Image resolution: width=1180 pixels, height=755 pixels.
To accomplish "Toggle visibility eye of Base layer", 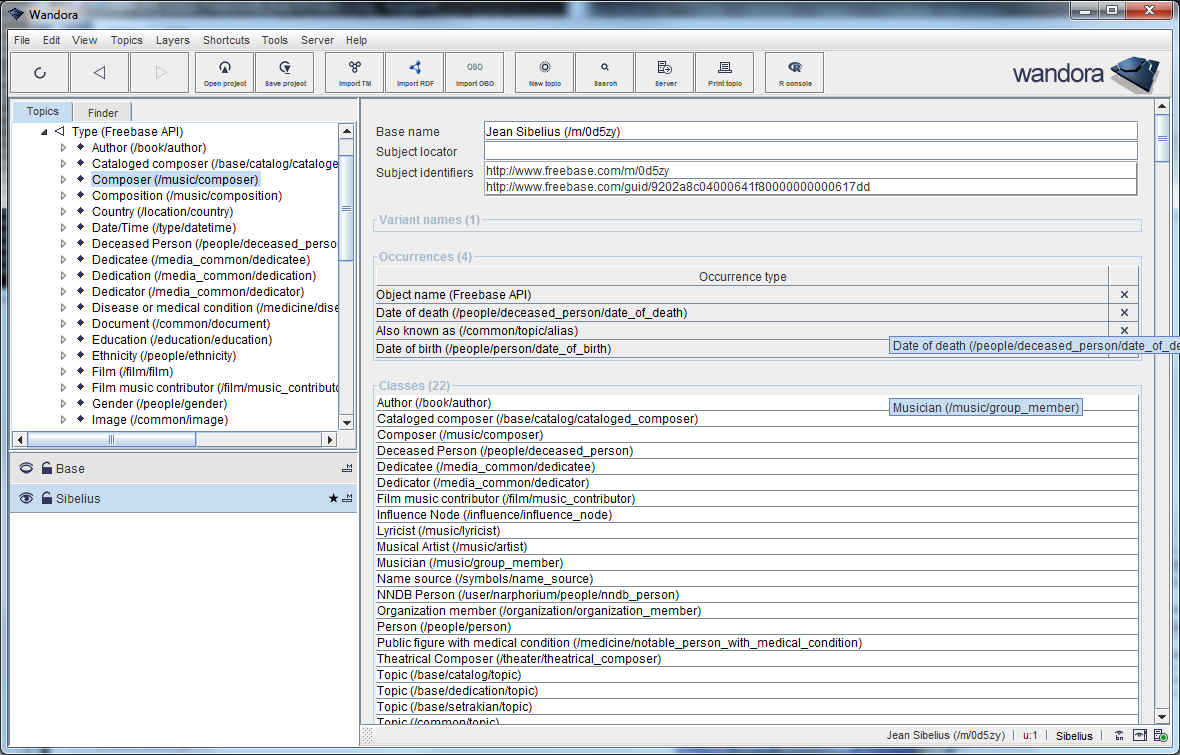I will 26,468.
